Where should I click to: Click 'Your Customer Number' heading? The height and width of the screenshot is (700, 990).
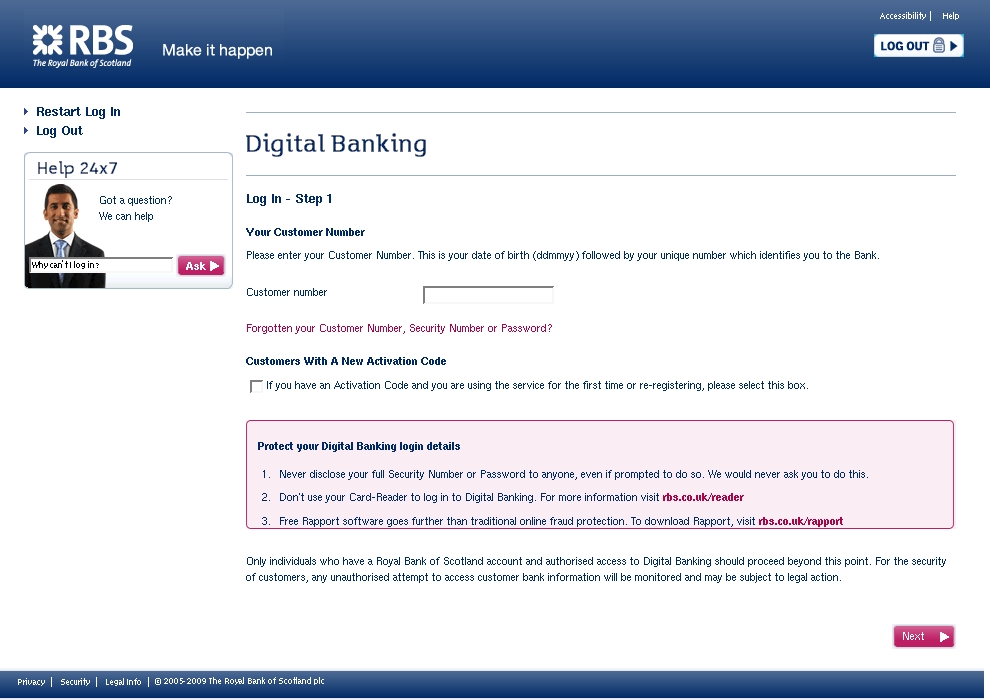[306, 232]
